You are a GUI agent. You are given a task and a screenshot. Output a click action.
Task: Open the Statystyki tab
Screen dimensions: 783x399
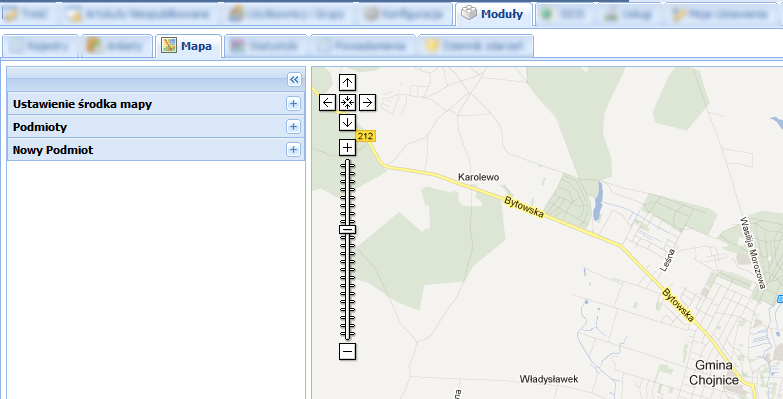coord(266,46)
